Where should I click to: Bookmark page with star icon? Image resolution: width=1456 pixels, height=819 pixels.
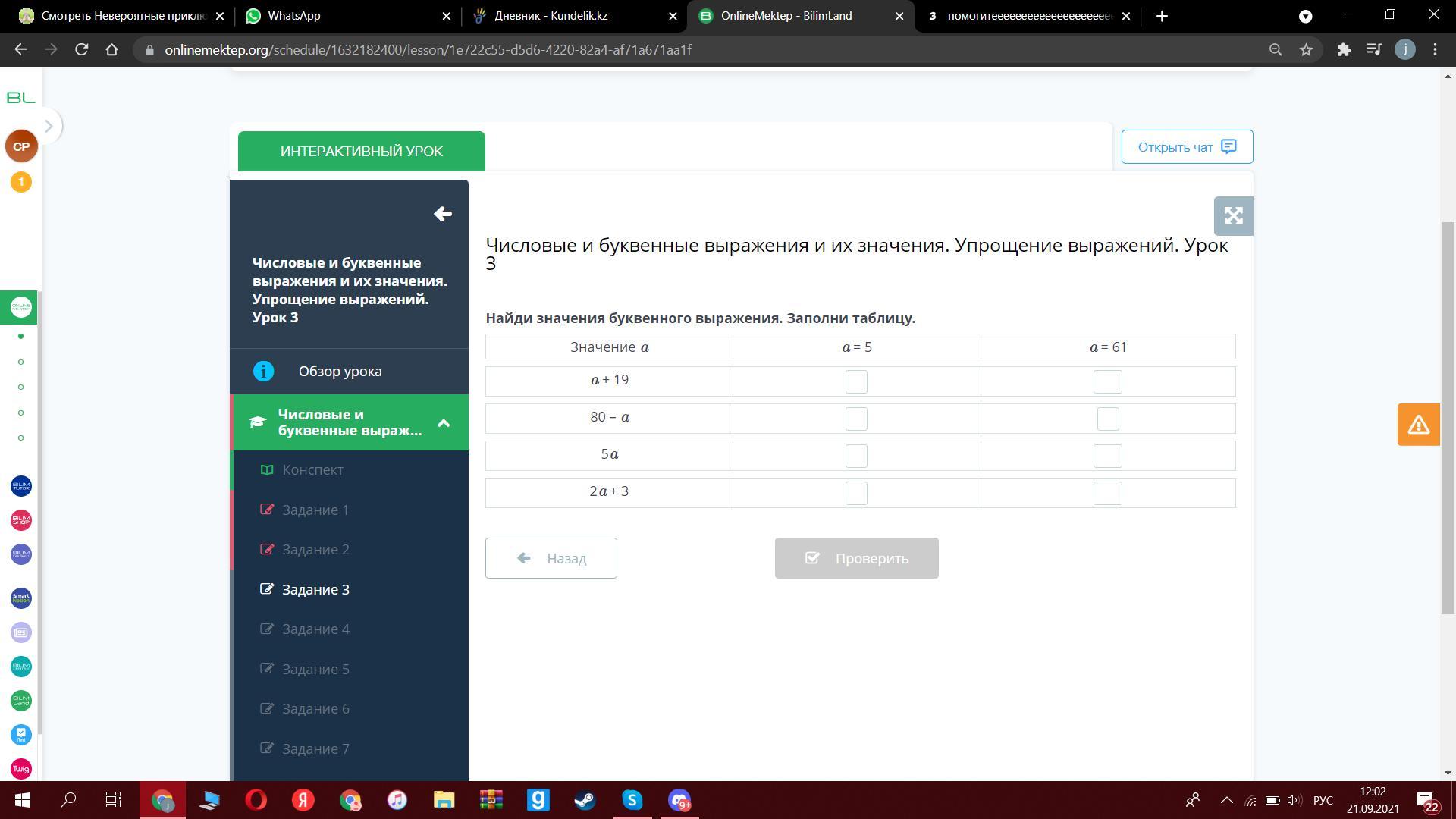(1306, 50)
